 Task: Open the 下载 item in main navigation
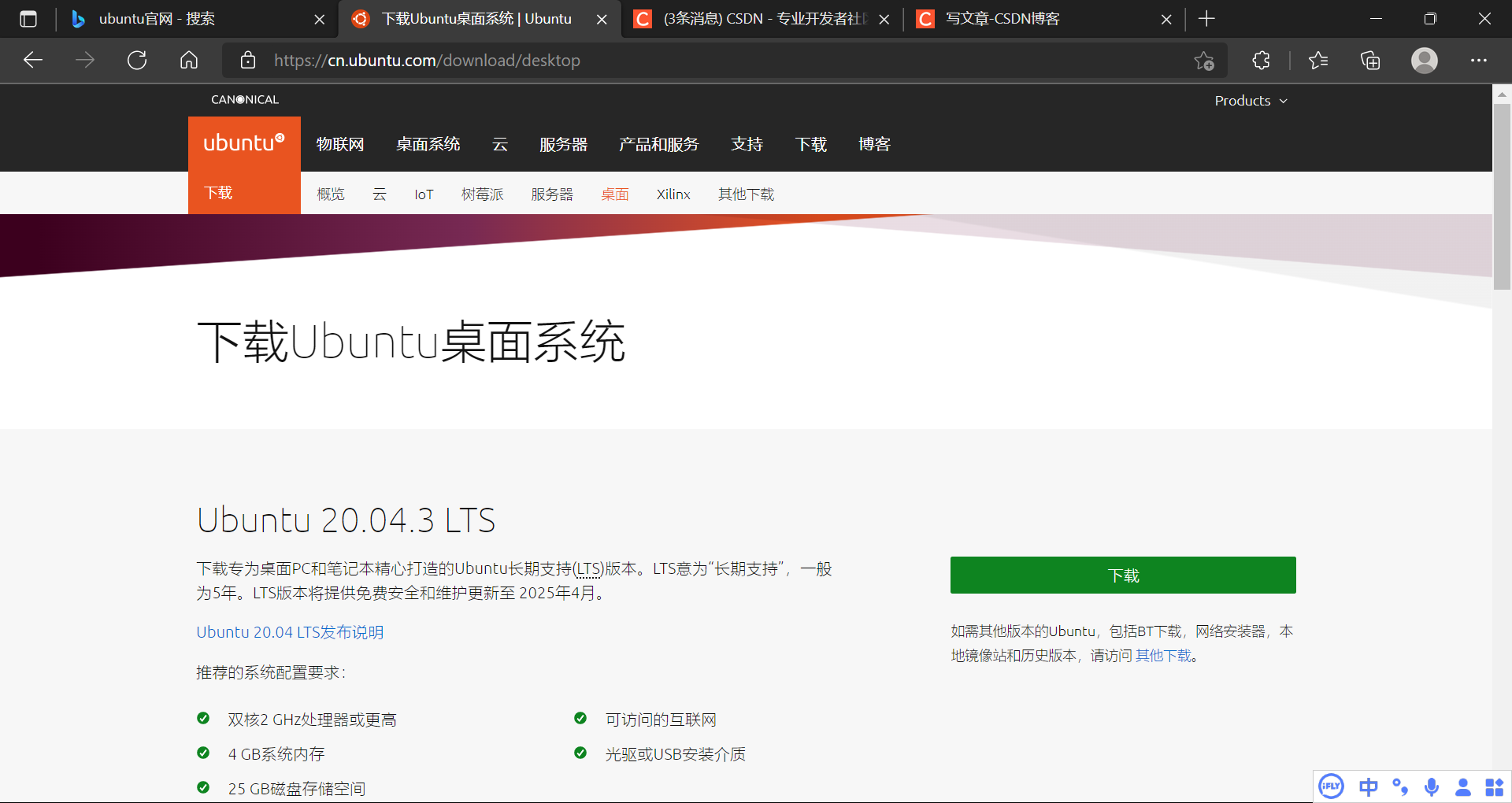coord(811,144)
